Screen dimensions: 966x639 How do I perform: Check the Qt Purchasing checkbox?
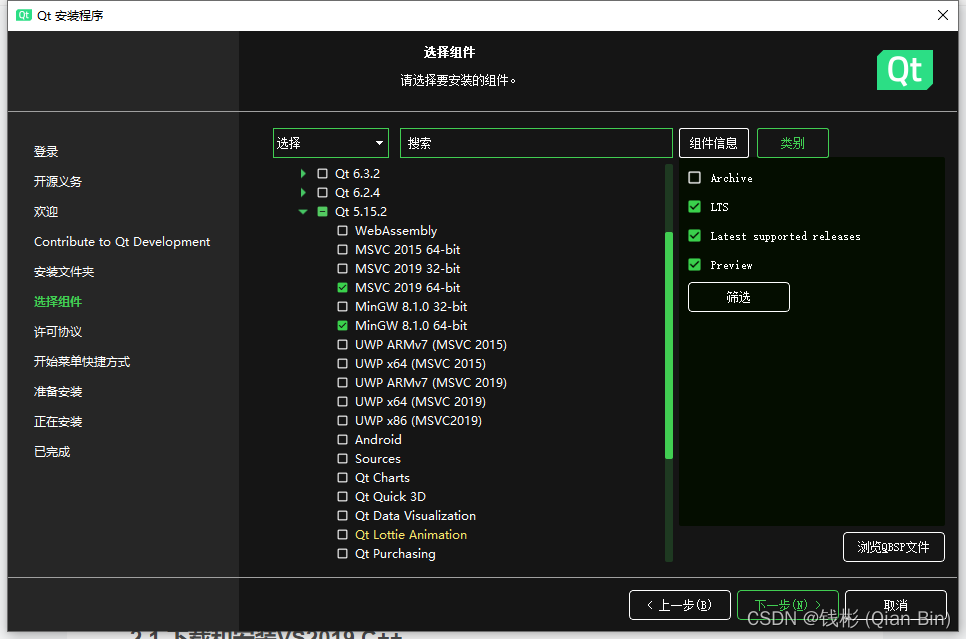(343, 554)
